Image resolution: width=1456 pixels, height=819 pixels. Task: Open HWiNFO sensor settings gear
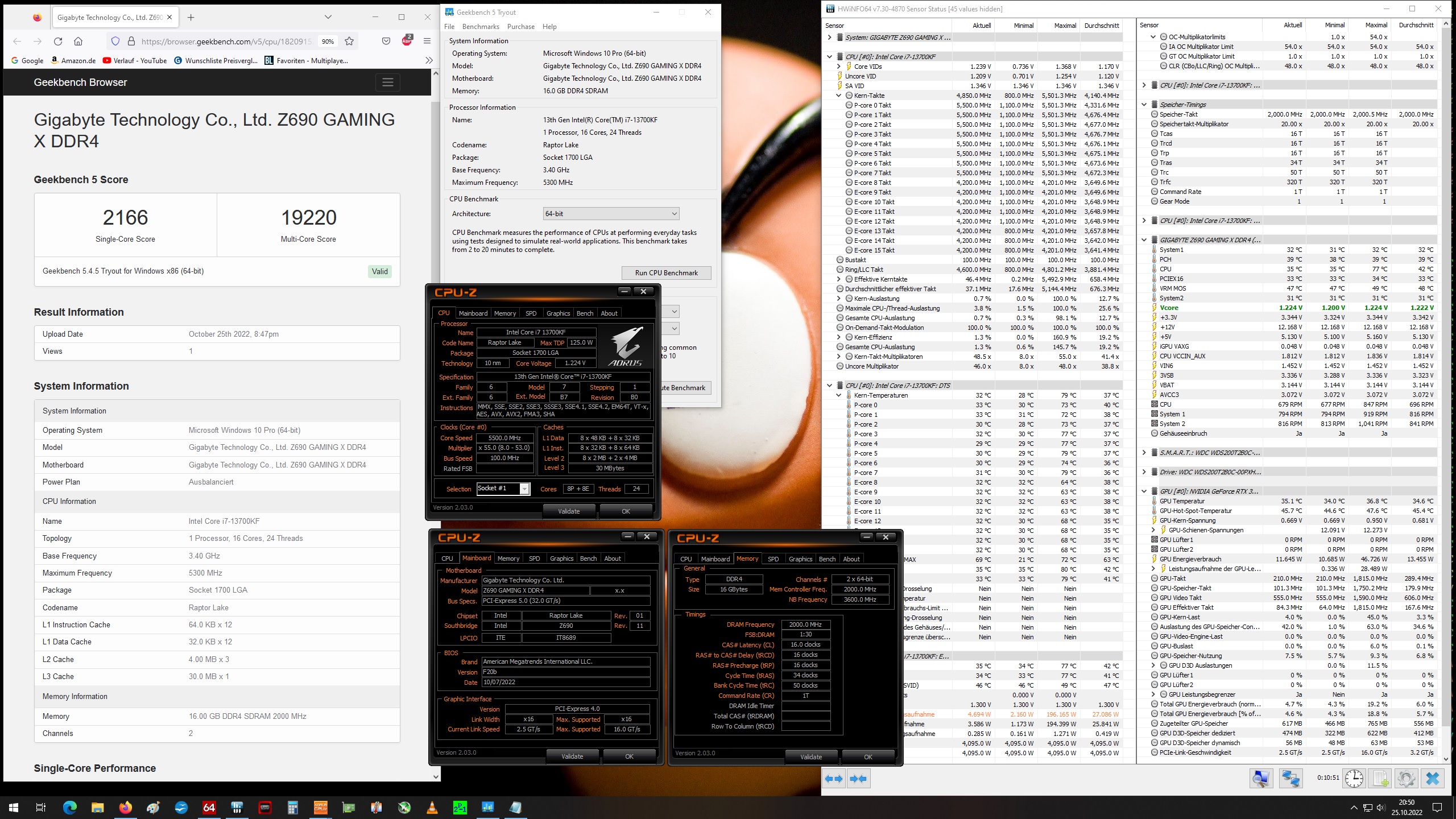point(1407,779)
